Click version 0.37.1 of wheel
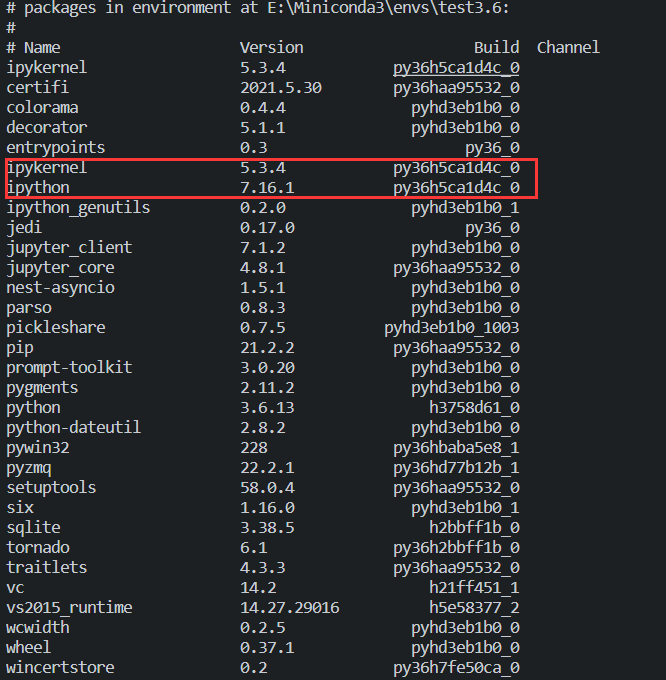This screenshot has height=680, width=666. [267, 647]
